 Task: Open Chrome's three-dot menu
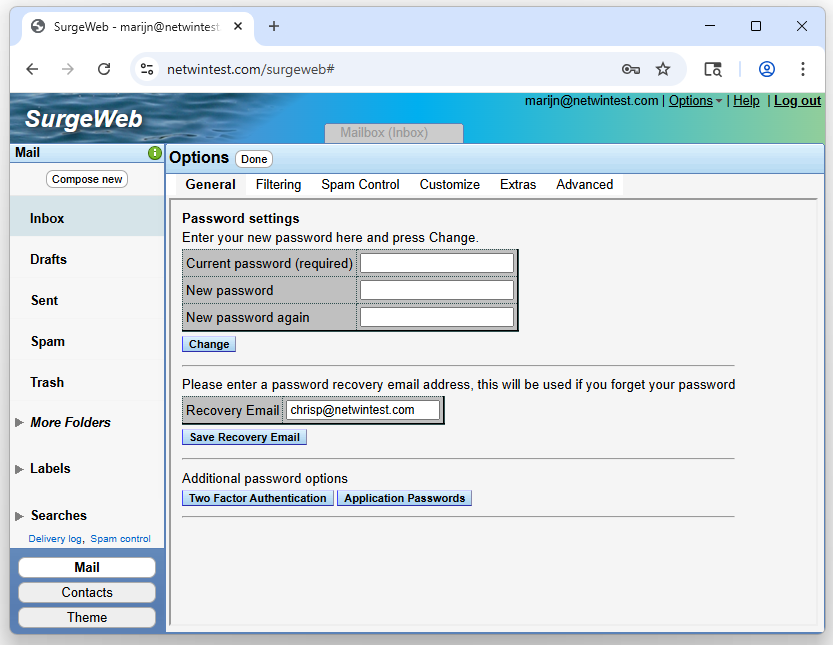(x=803, y=69)
